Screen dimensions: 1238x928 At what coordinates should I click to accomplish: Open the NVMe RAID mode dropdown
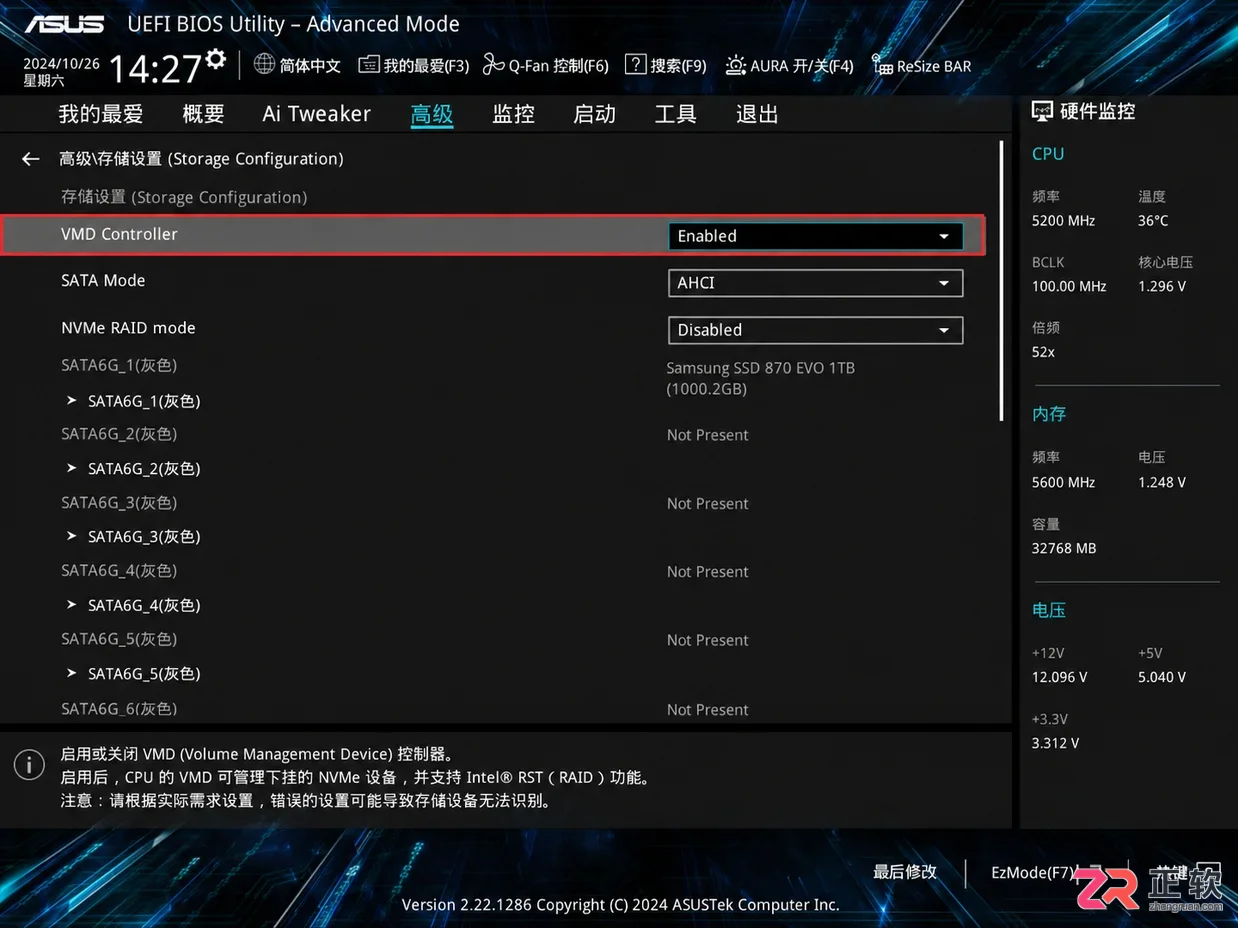tap(815, 330)
